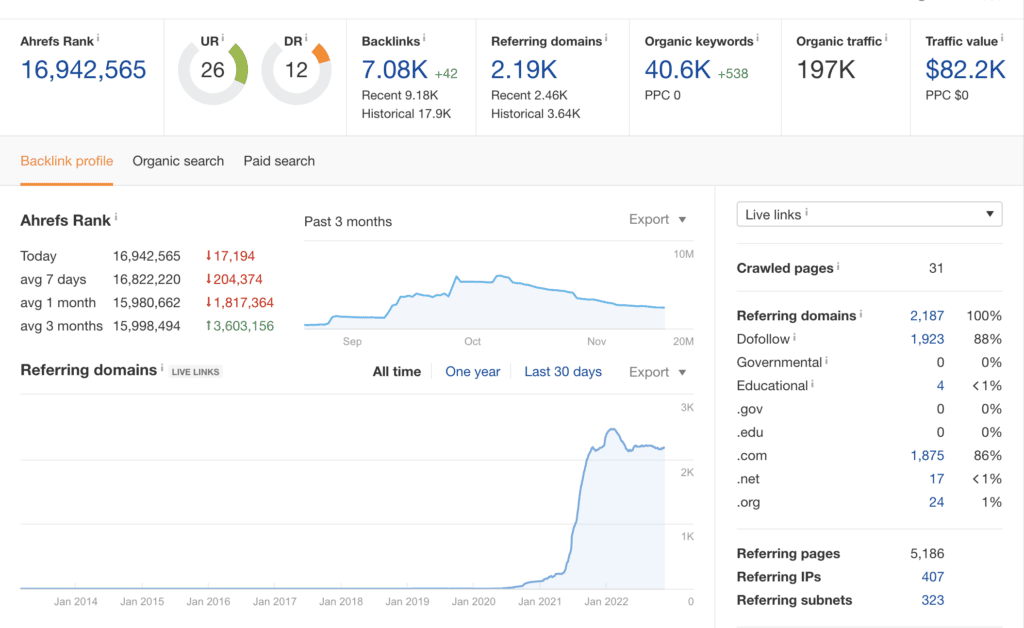Screen dimensions: 1024x628
Task: Open Export menu for Referring domains chart
Action: pyautogui.click(x=657, y=372)
